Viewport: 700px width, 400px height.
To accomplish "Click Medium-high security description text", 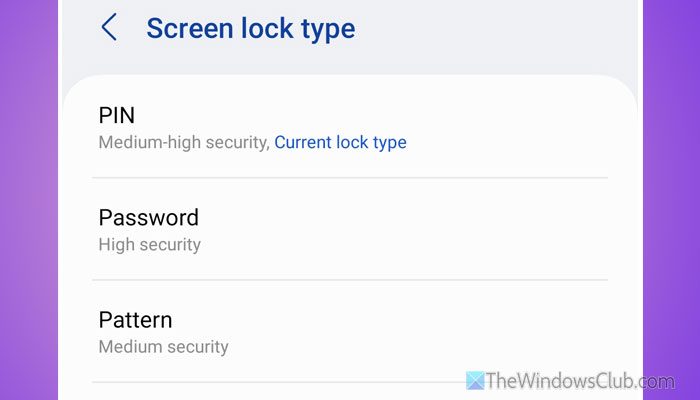I will [x=184, y=142].
